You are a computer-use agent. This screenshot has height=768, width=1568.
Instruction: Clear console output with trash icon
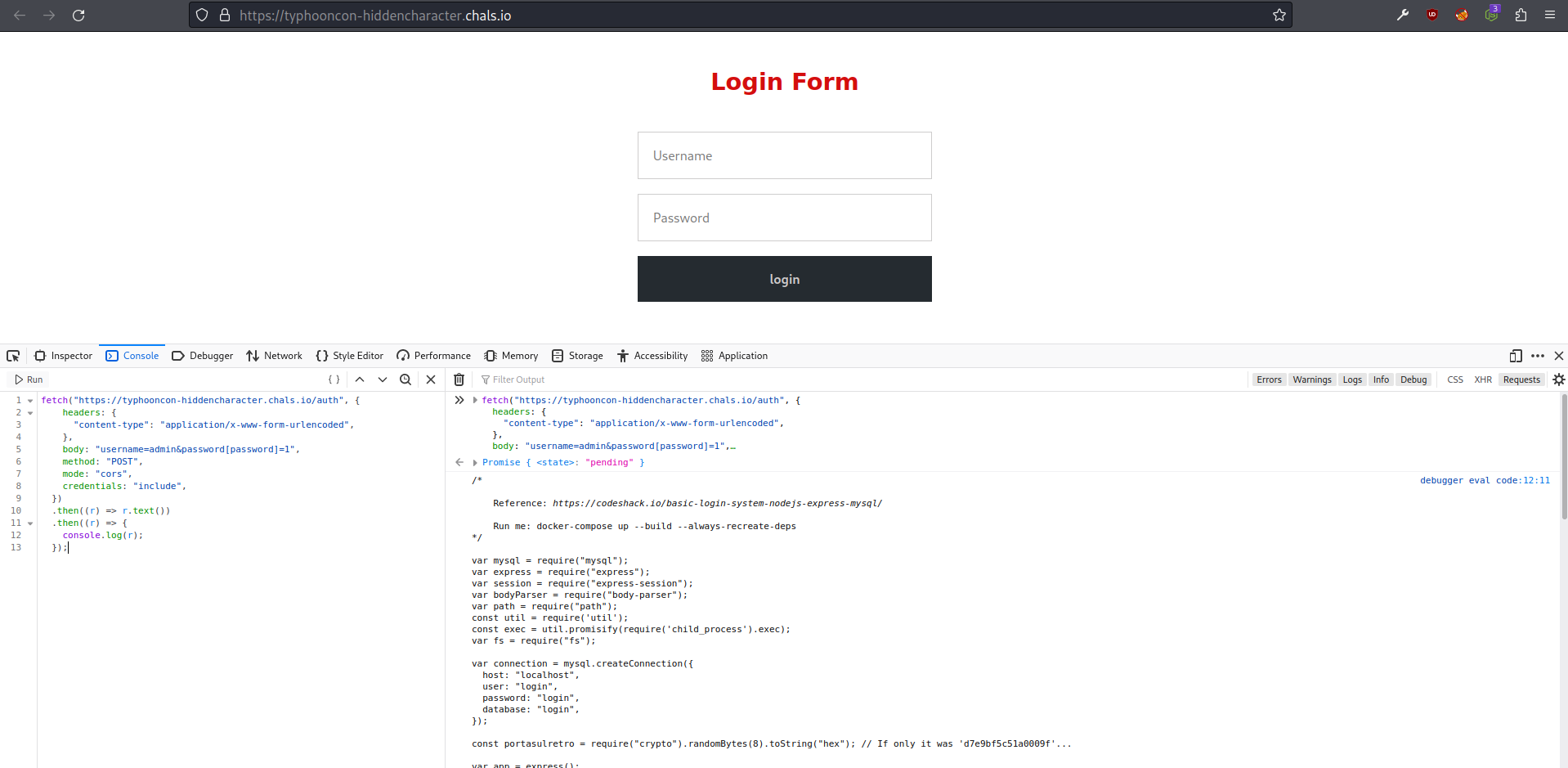click(x=459, y=380)
